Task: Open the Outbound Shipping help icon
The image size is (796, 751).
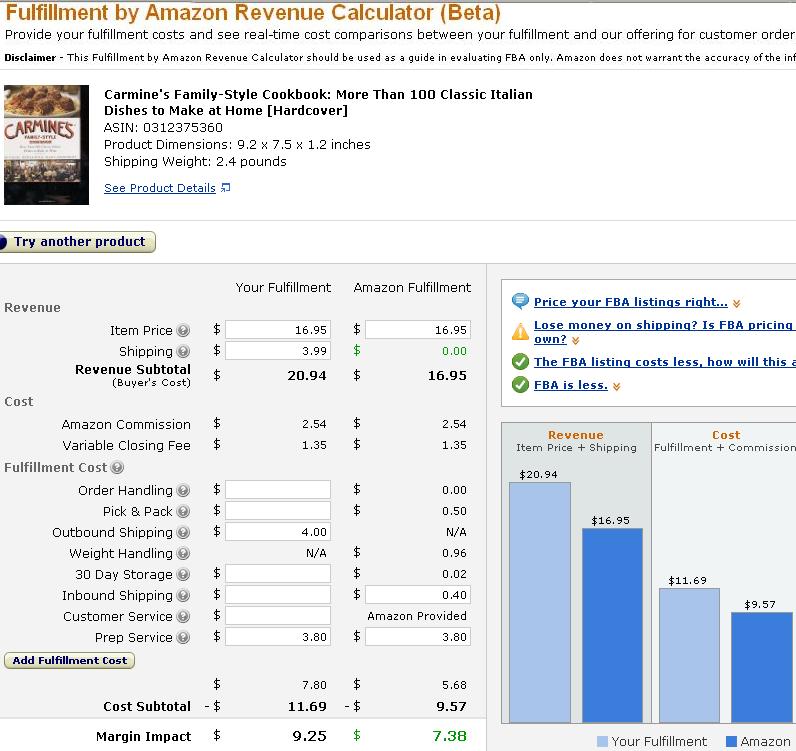Action: (x=183, y=532)
